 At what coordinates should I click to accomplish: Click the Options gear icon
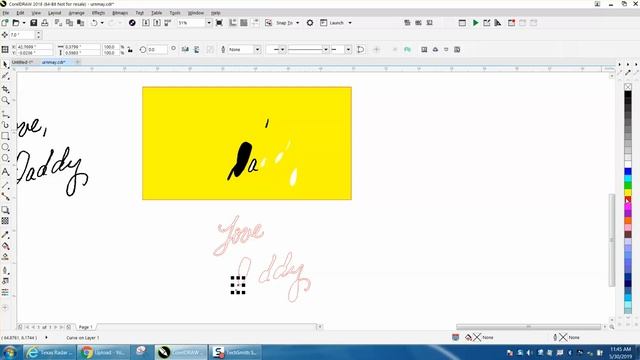(310, 23)
